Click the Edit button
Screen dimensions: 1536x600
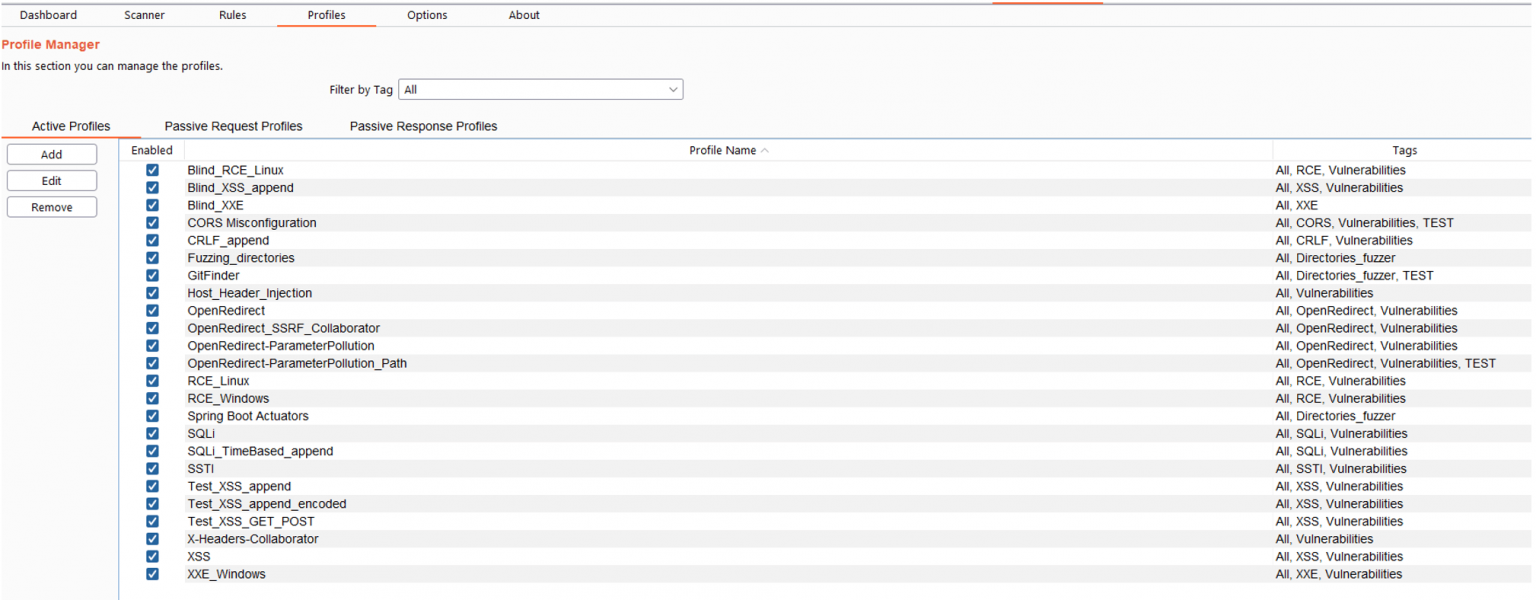click(51, 180)
